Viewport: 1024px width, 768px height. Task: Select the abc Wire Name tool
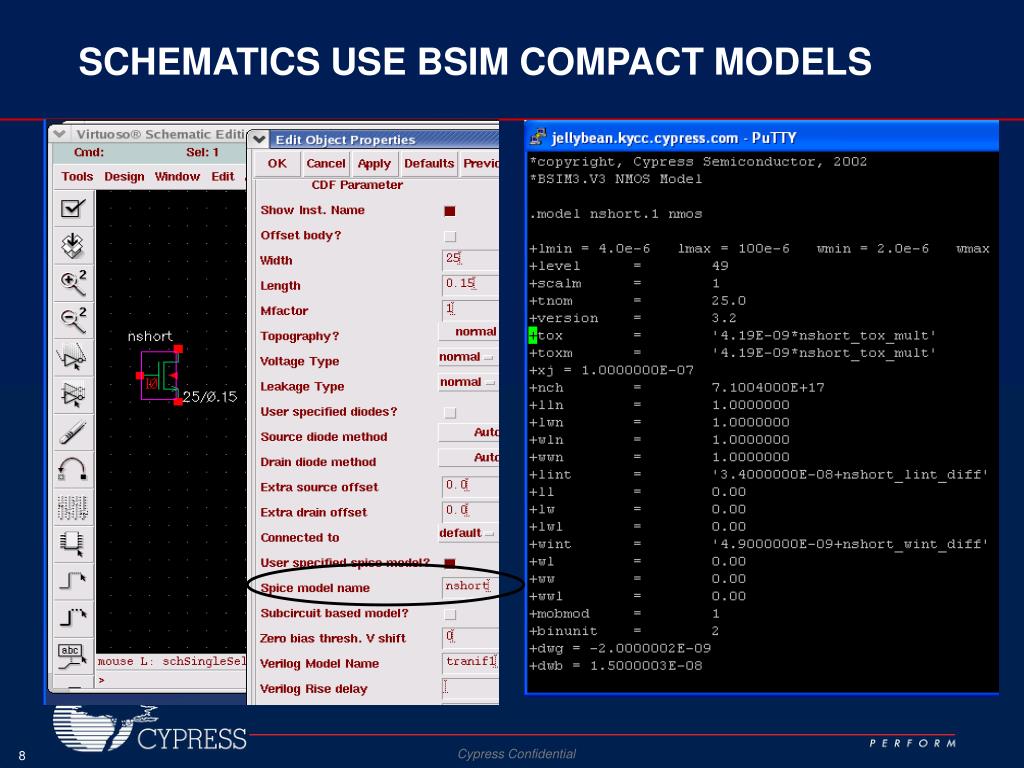[x=72, y=655]
